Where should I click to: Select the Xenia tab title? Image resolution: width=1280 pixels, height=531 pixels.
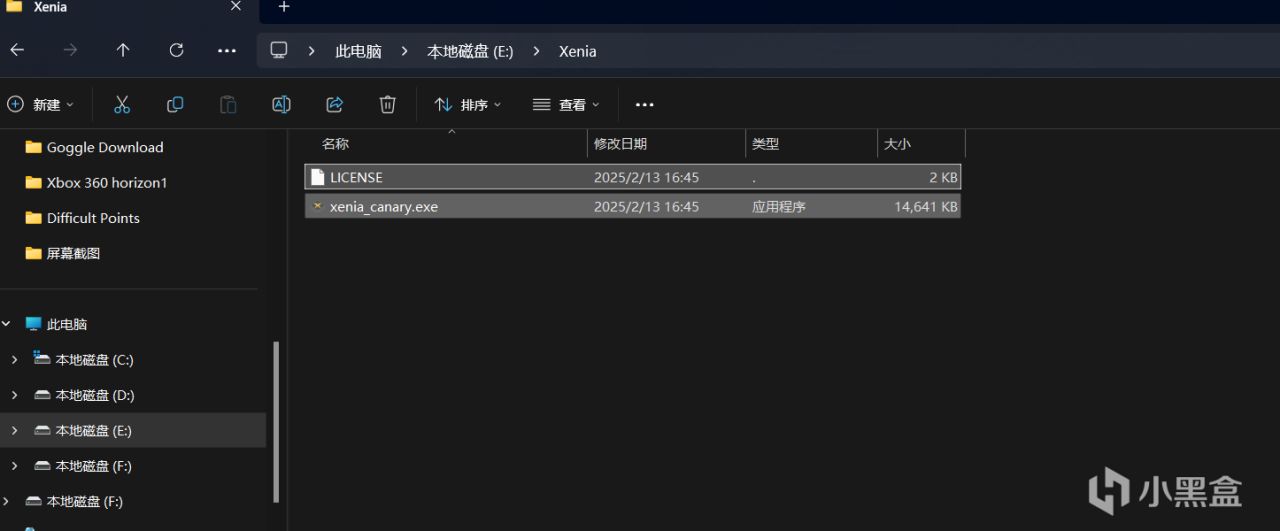click(50, 6)
